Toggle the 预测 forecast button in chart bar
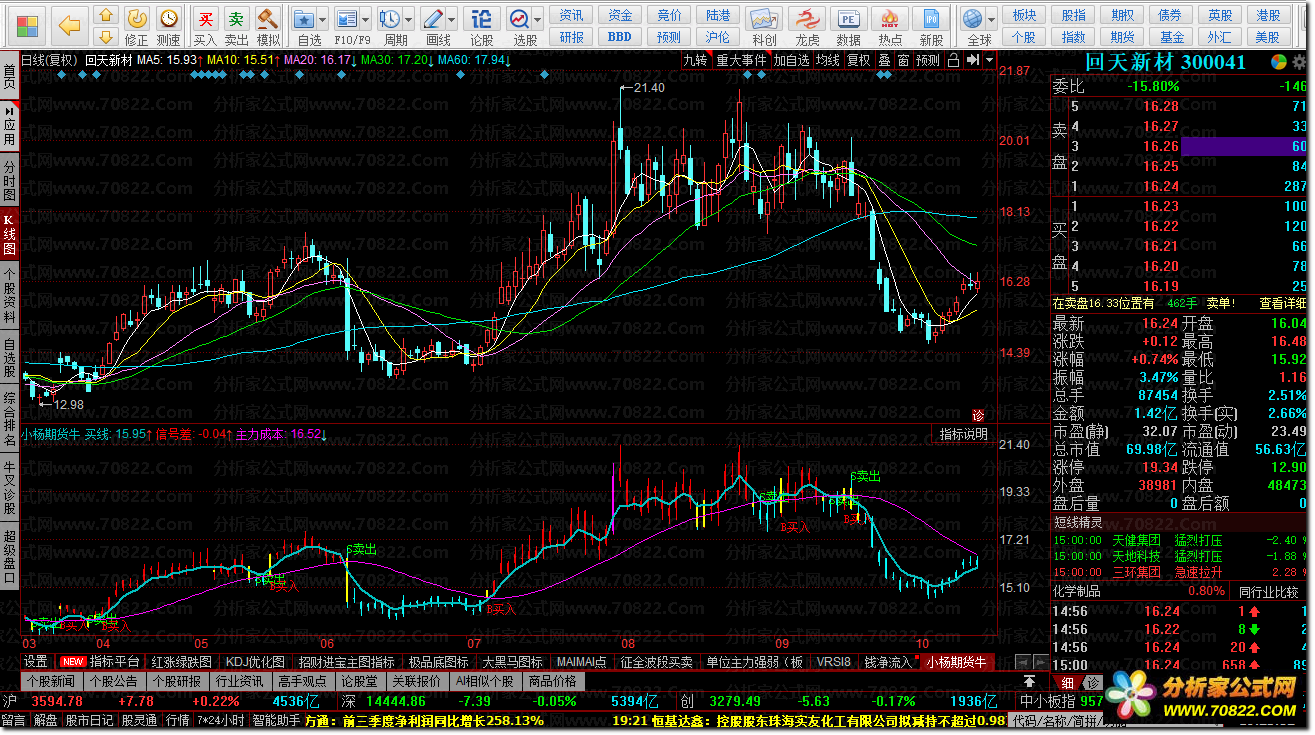The width and height of the screenshot is (1315, 735). tap(928, 60)
